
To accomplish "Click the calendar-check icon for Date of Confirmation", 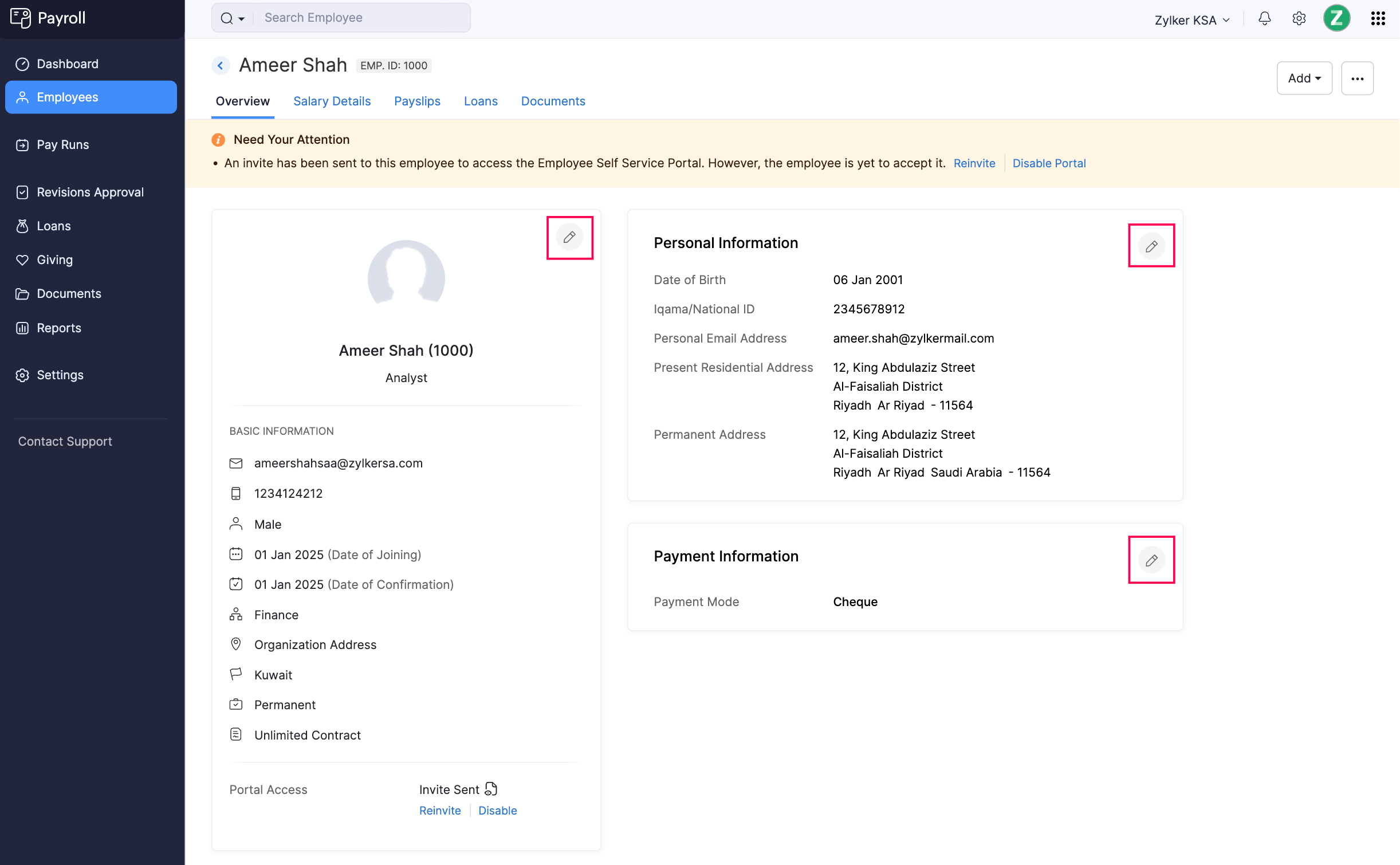I will click(236, 584).
